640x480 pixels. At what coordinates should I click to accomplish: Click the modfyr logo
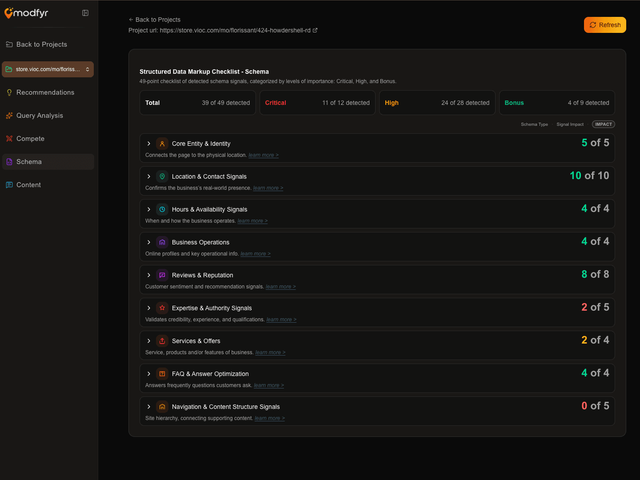click(26, 13)
